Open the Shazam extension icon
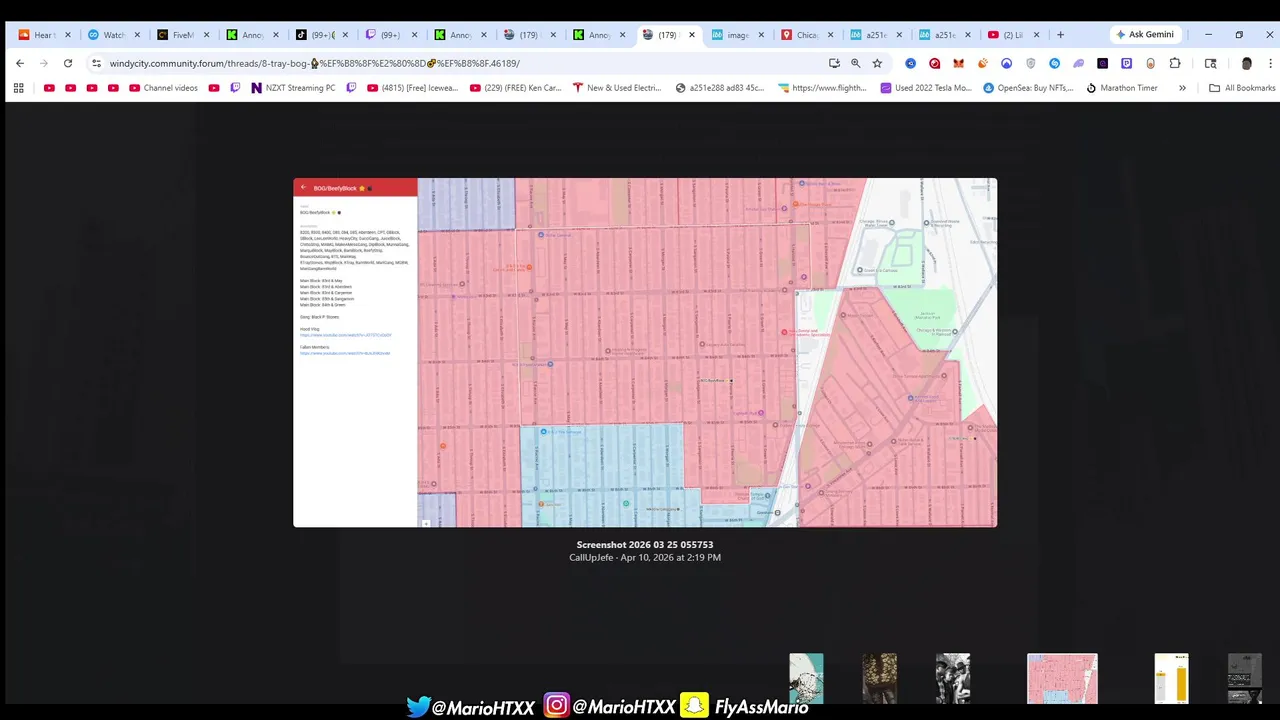The width and height of the screenshot is (1280, 720). [1055, 63]
